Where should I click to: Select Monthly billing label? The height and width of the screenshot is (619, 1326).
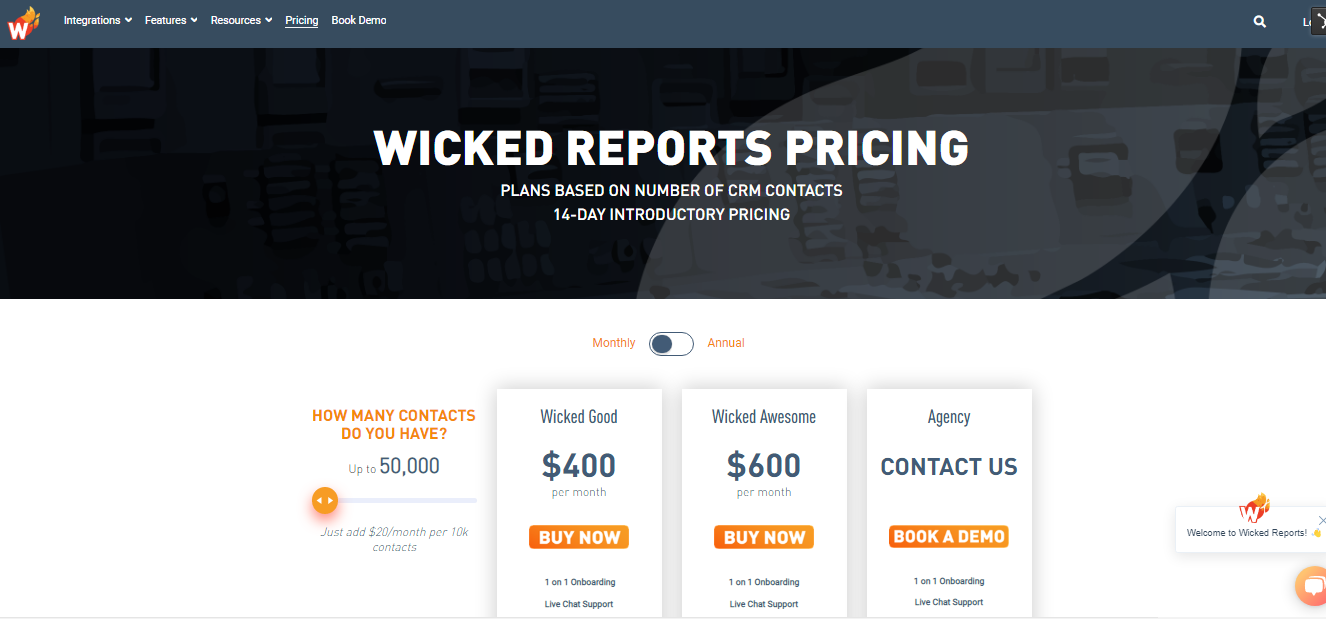tap(614, 343)
